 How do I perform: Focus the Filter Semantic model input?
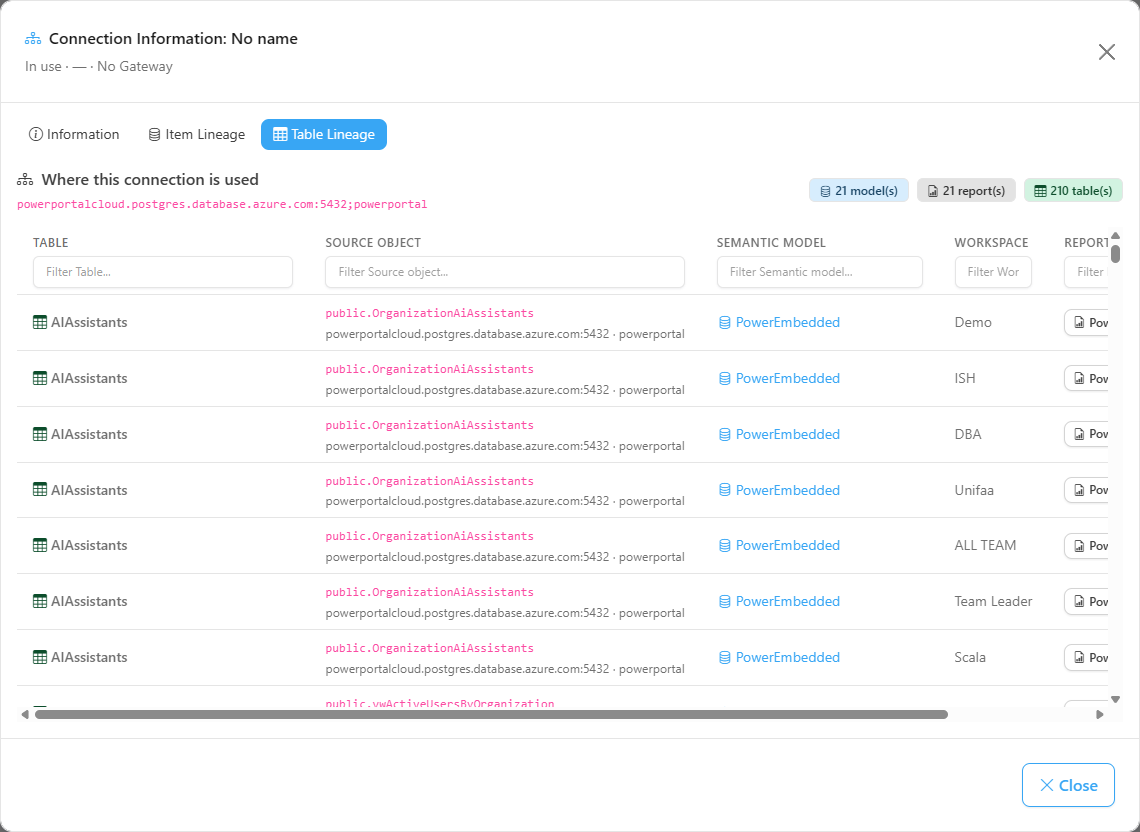pos(819,272)
